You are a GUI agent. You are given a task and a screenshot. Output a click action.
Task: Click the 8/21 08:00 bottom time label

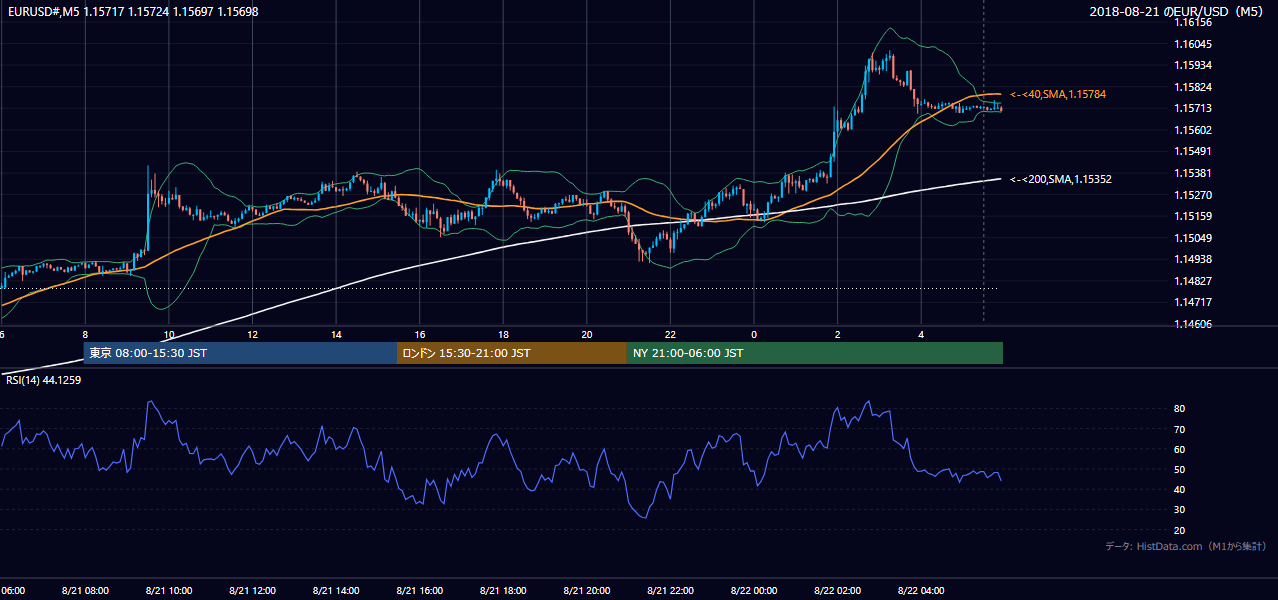click(85, 590)
